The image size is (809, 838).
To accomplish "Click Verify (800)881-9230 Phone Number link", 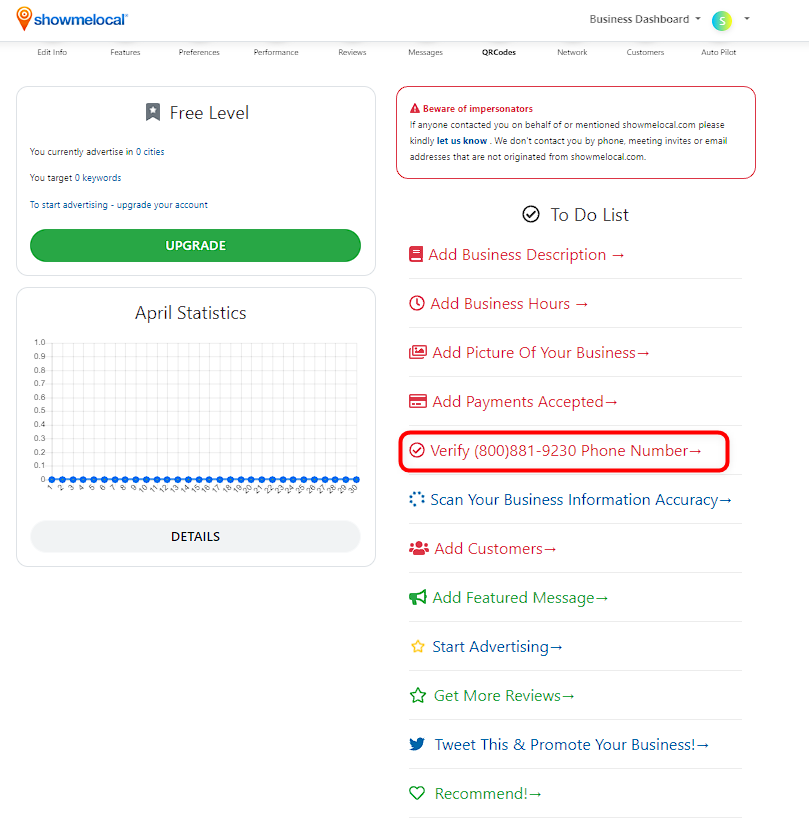I will [566, 451].
